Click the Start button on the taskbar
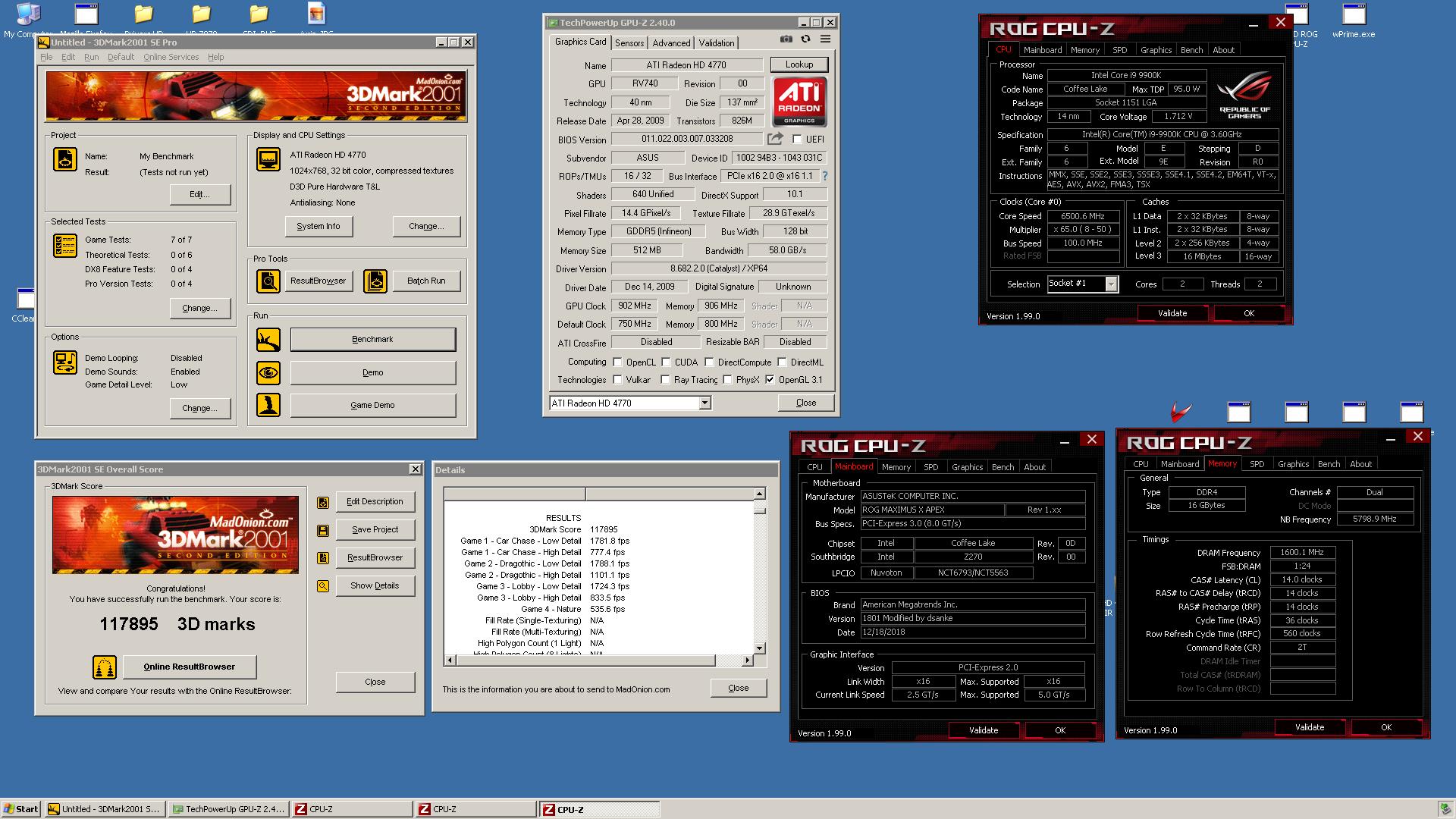The width and height of the screenshot is (1456, 819). click(x=21, y=809)
